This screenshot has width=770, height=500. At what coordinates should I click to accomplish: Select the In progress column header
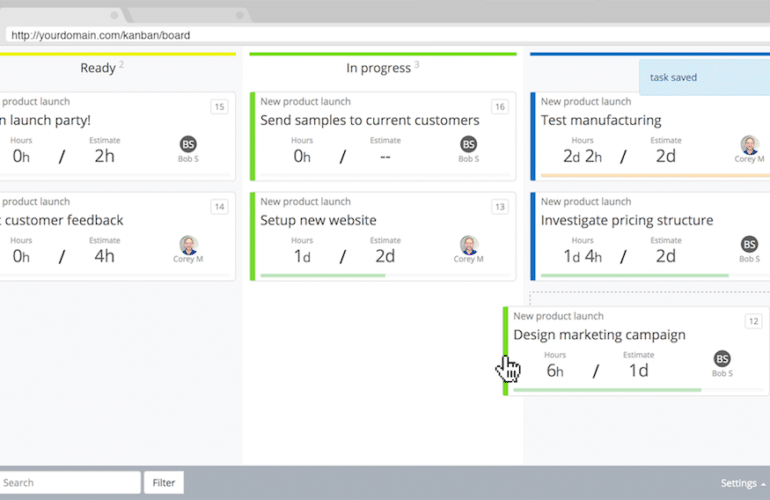click(x=378, y=68)
